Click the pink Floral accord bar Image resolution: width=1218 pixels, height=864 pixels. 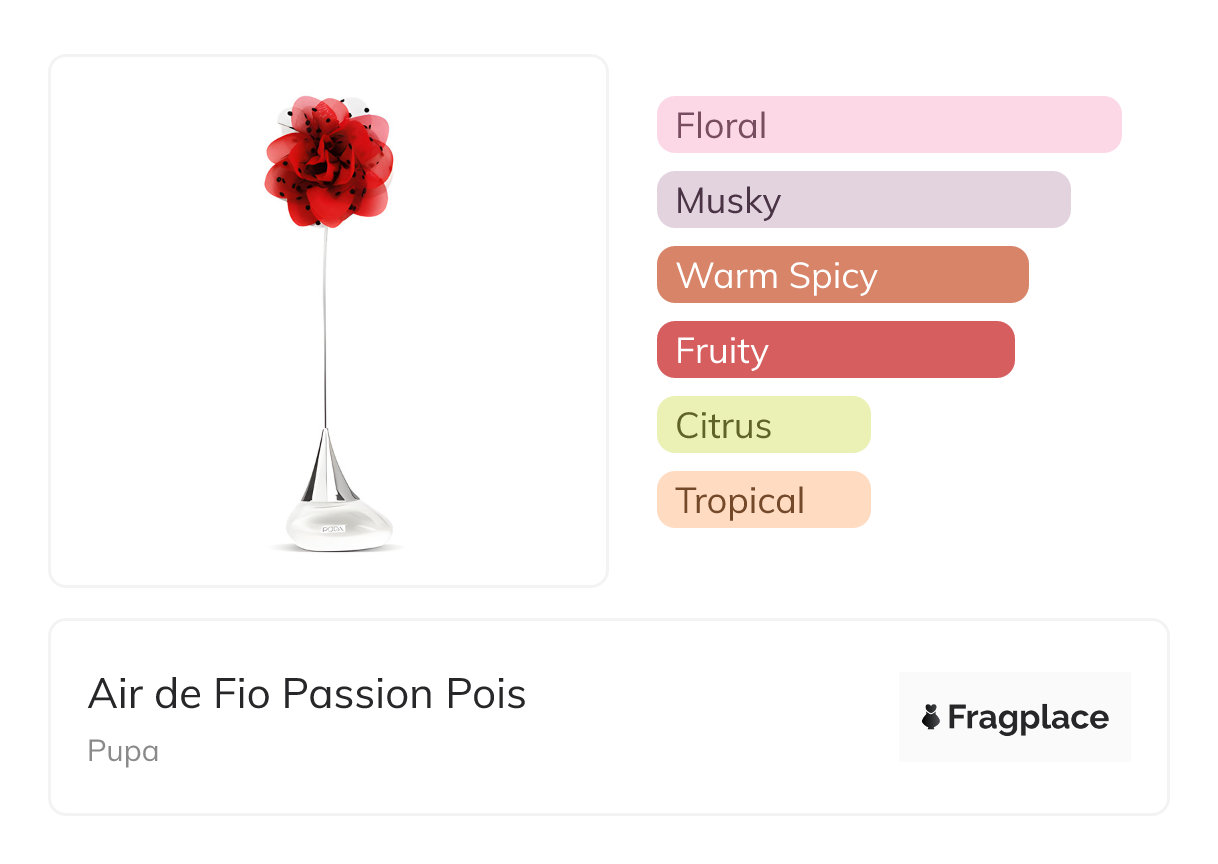(x=888, y=125)
